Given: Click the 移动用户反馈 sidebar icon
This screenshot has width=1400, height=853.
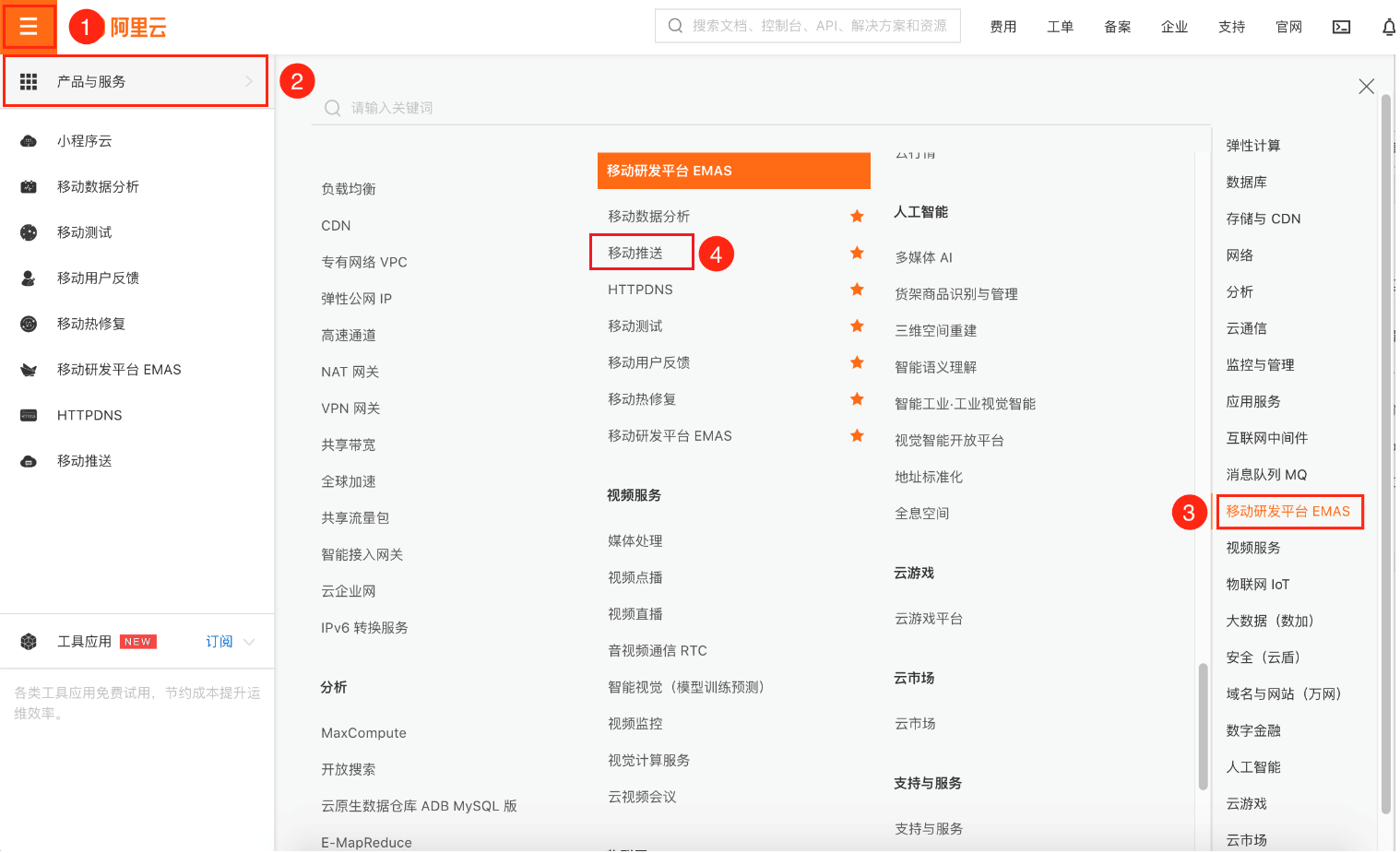Looking at the screenshot, I should pyautogui.click(x=29, y=278).
